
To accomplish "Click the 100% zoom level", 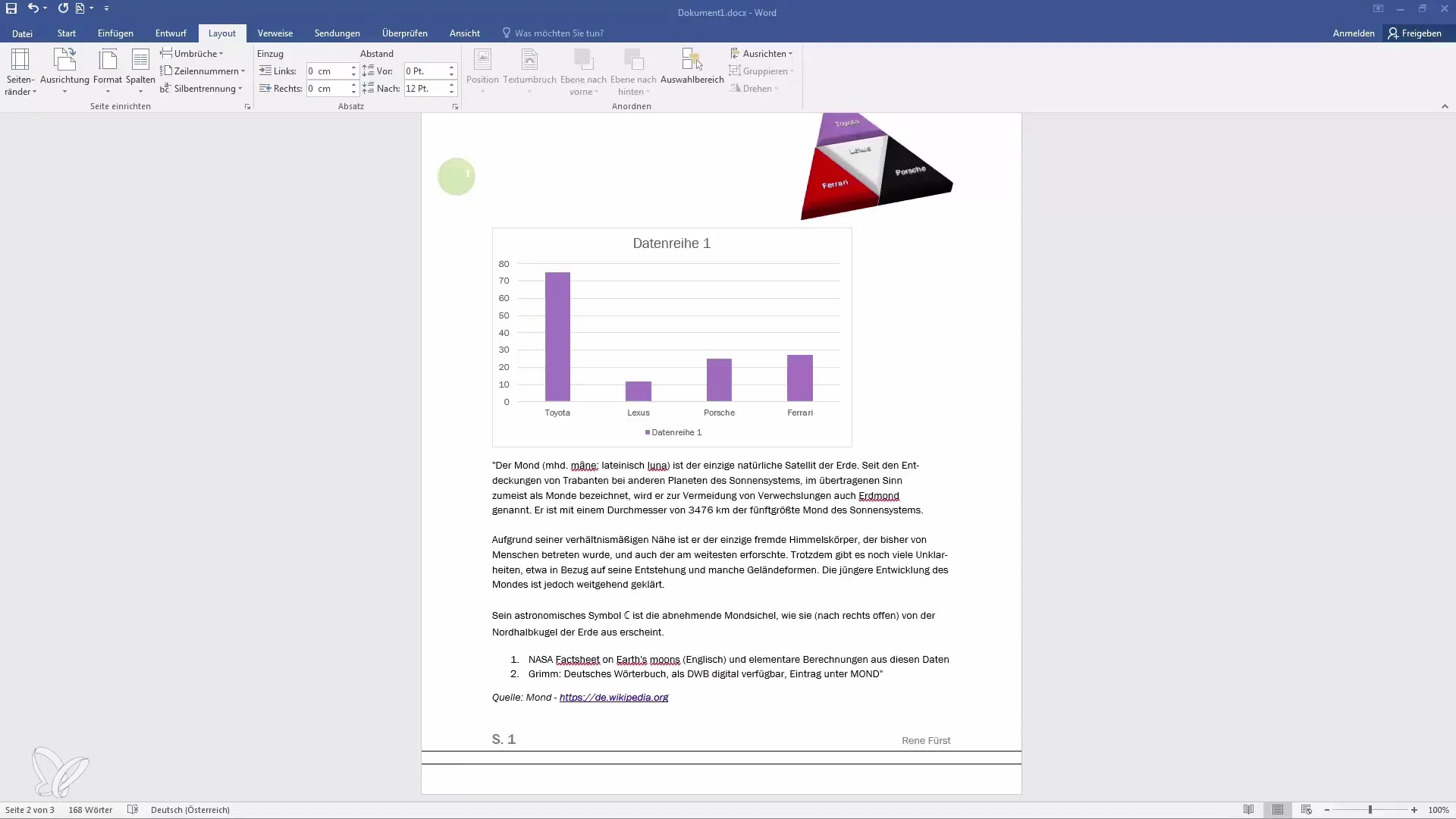I will tap(1438, 810).
